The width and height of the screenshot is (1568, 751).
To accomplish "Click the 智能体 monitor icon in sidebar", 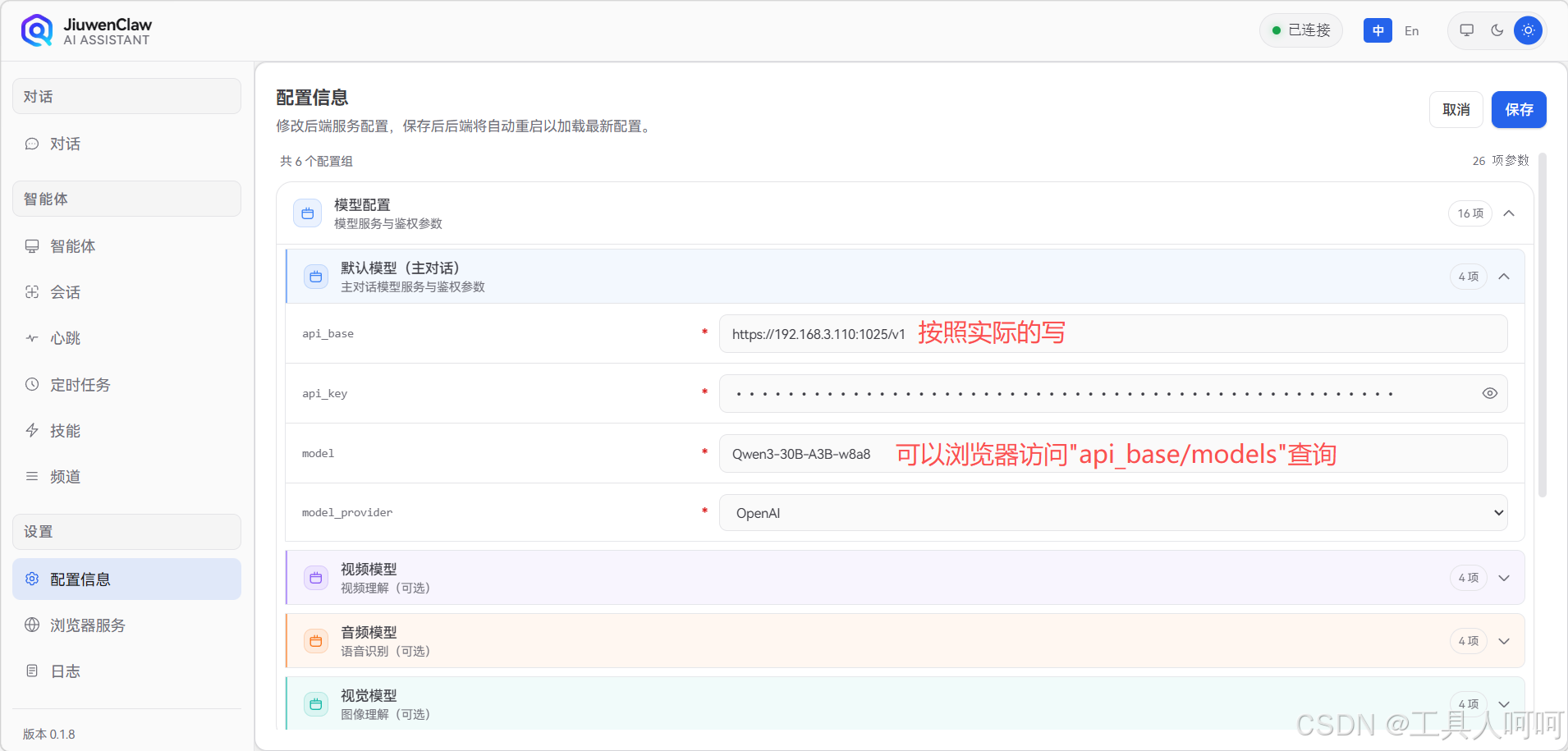I will point(32,246).
